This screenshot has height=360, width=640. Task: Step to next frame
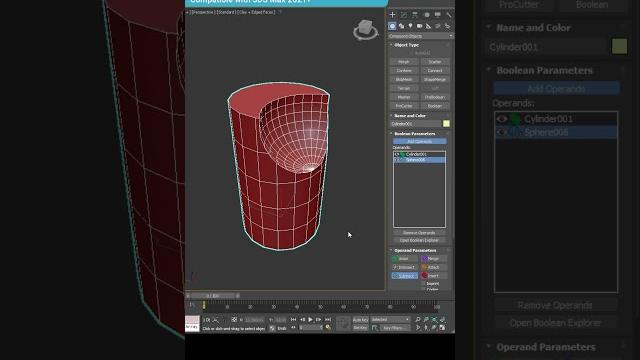(319, 320)
